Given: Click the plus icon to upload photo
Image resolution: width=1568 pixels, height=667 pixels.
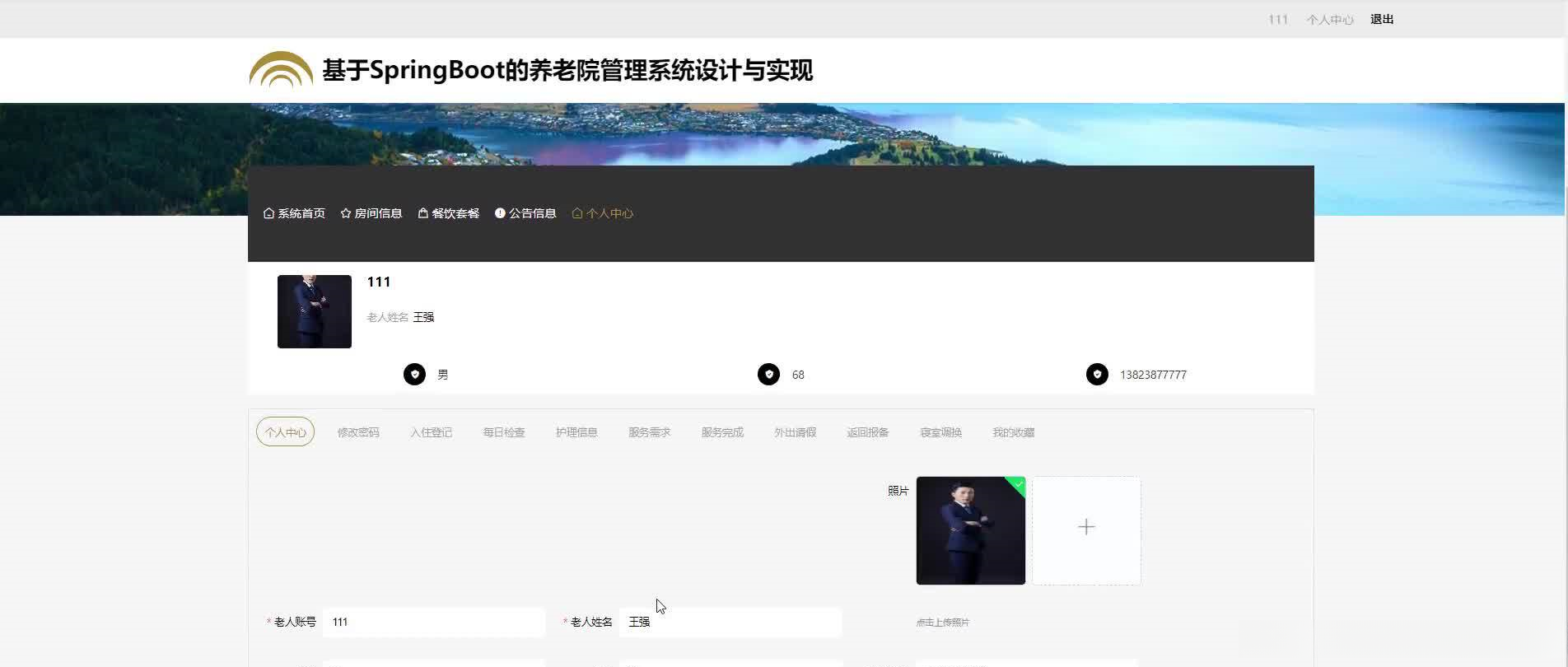Looking at the screenshot, I should (x=1086, y=527).
